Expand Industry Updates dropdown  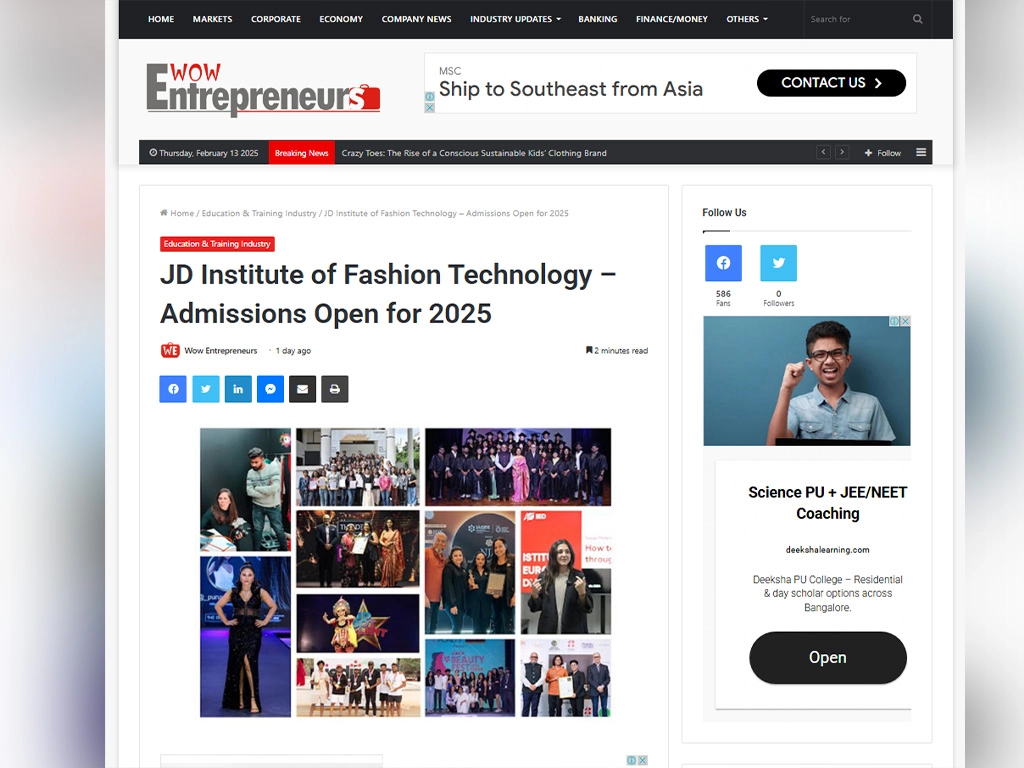(x=515, y=19)
